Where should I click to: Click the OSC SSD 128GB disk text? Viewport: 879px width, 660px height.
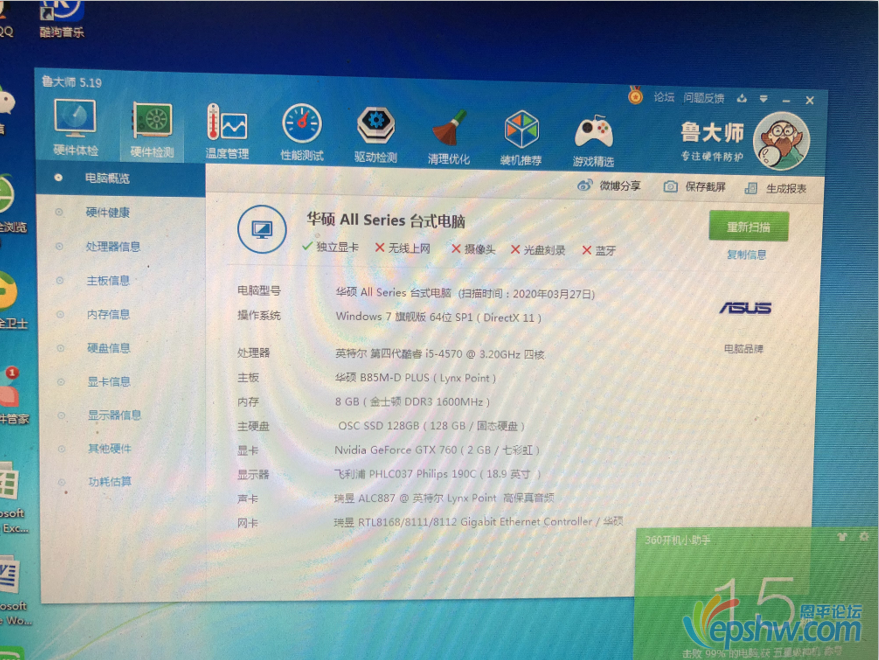pos(431,426)
